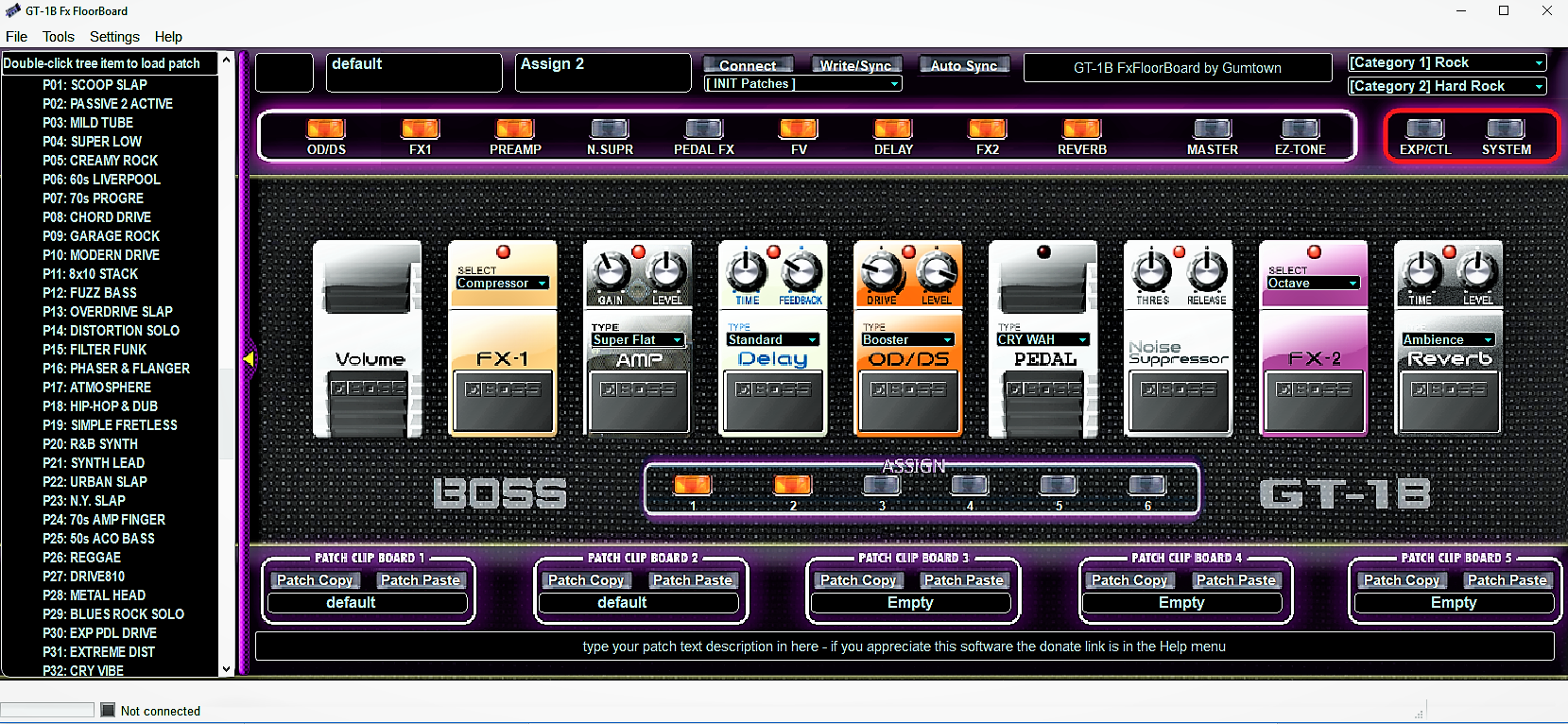Open the MASTER settings button
The image size is (1568, 724).
(x=1213, y=129)
